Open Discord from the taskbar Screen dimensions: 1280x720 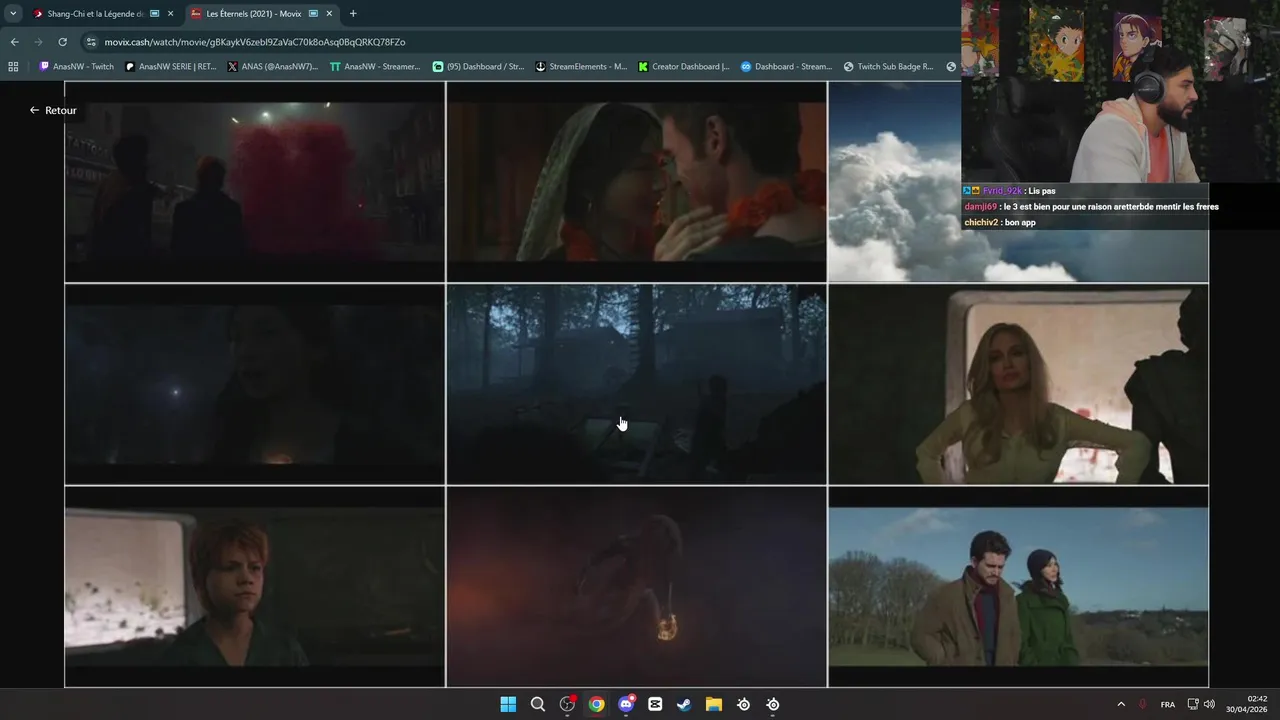coord(626,704)
